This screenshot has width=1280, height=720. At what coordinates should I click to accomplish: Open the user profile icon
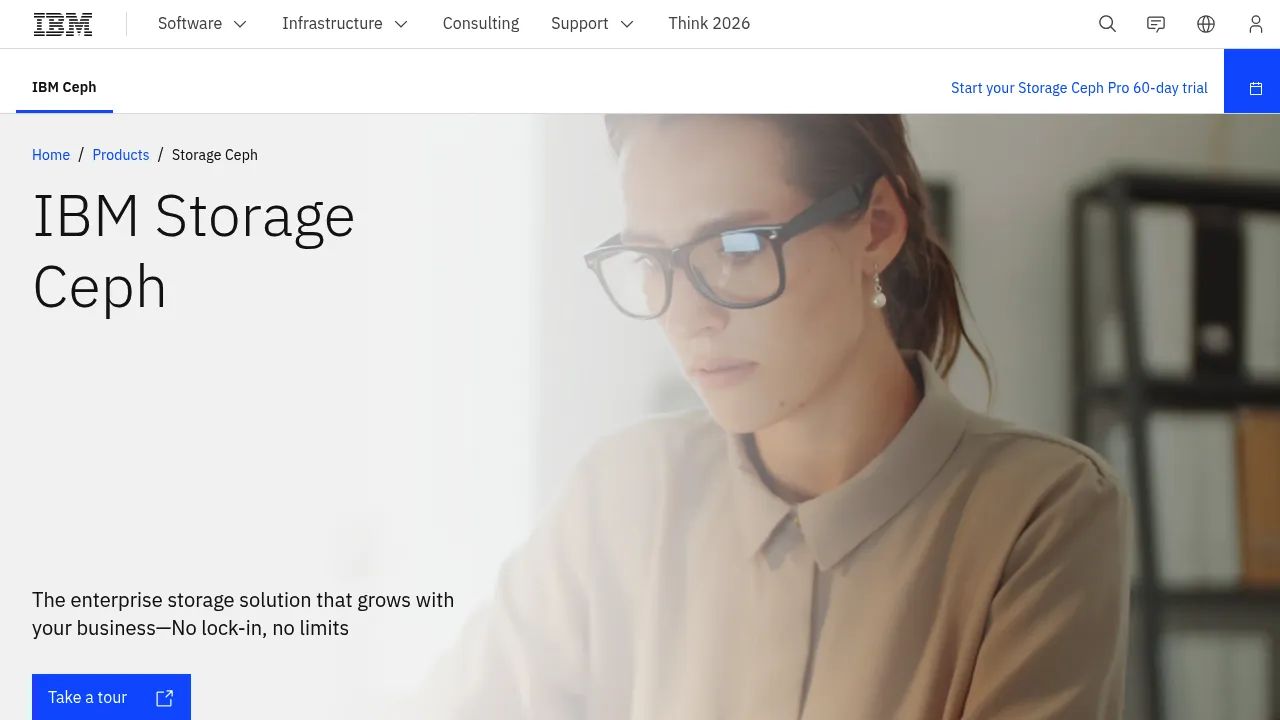(x=1256, y=24)
